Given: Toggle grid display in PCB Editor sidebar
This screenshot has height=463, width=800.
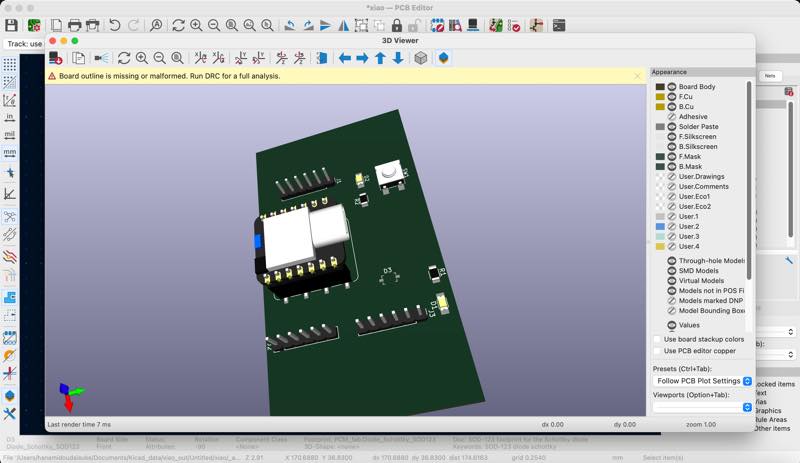Looking at the screenshot, I should [x=9, y=64].
